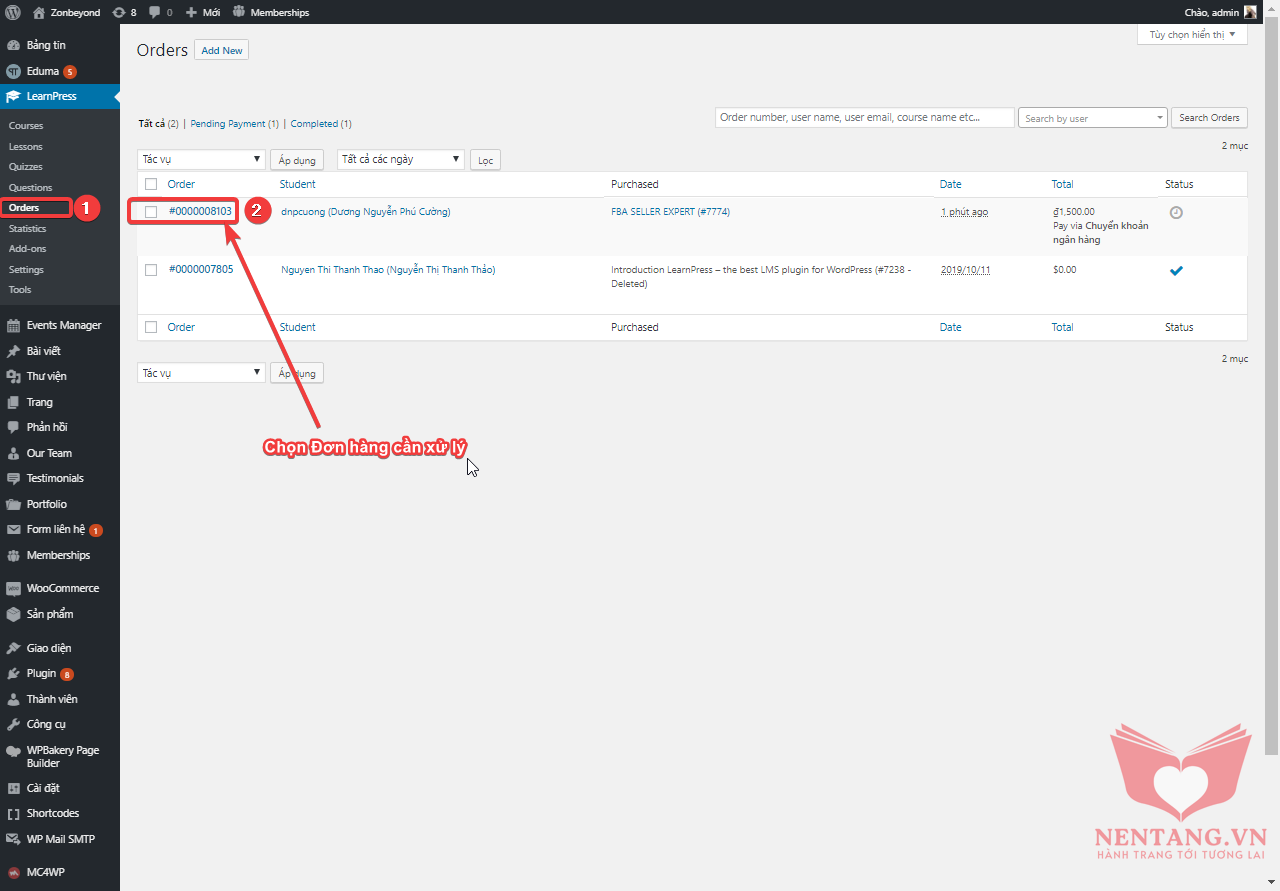Click the Memberships icon in top admin bar
The image size is (1280, 891).
click(x=239, y=12)
